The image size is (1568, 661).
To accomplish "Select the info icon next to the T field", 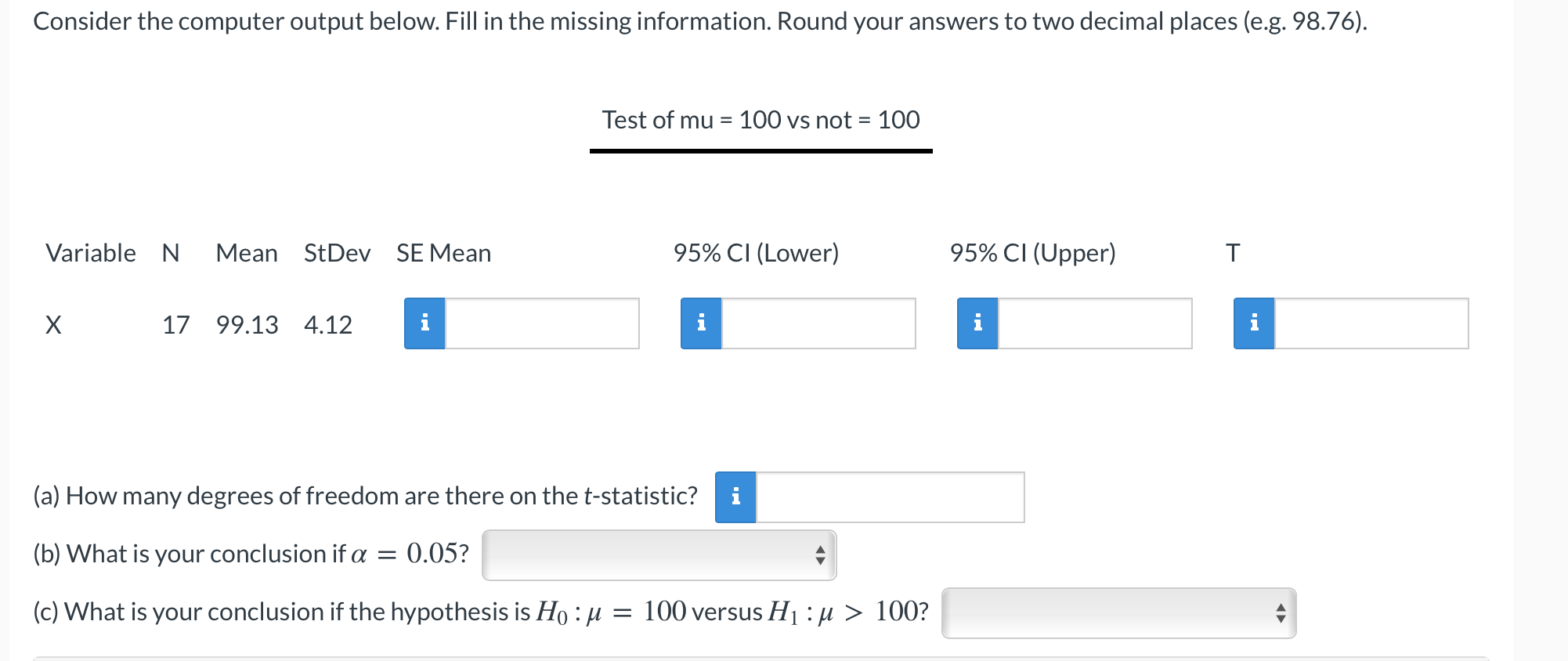I will [1255, 323].
